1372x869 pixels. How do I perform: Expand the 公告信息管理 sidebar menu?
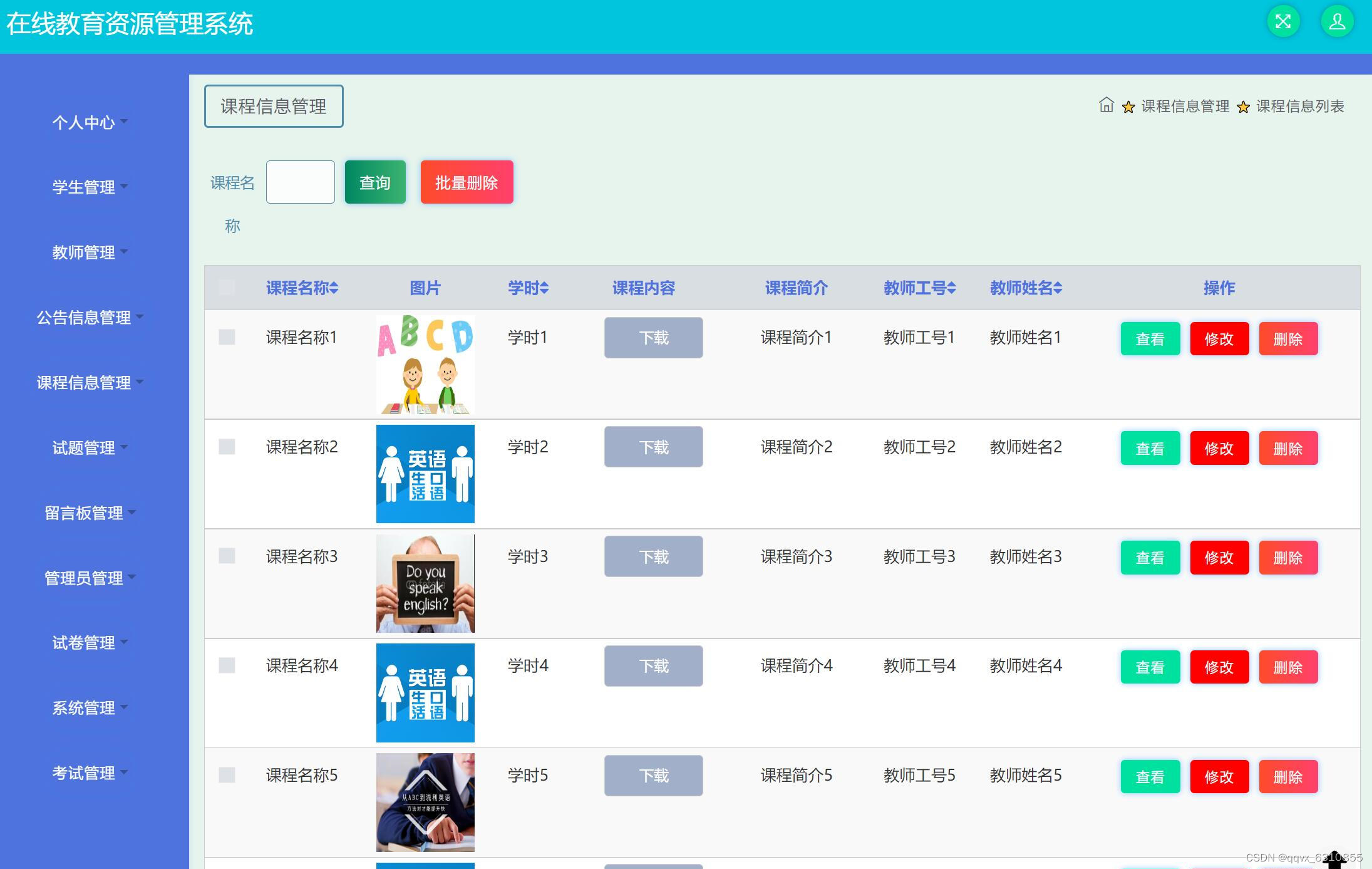90,317
